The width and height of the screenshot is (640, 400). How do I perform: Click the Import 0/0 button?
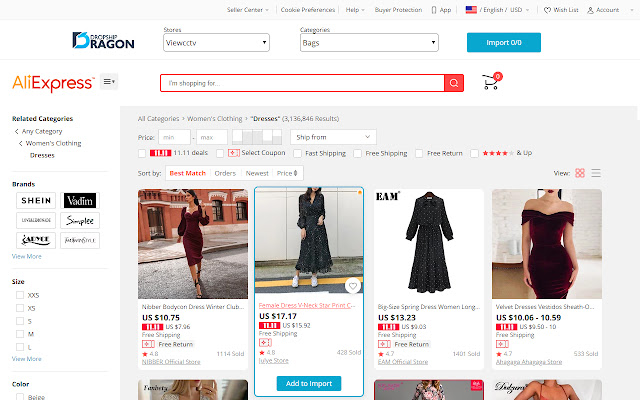pos(504,42)
